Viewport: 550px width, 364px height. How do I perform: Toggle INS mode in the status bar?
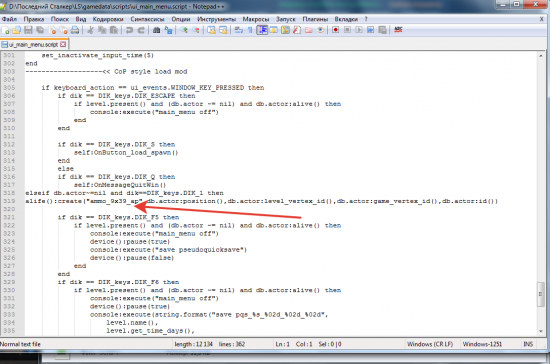pos(528,344)
